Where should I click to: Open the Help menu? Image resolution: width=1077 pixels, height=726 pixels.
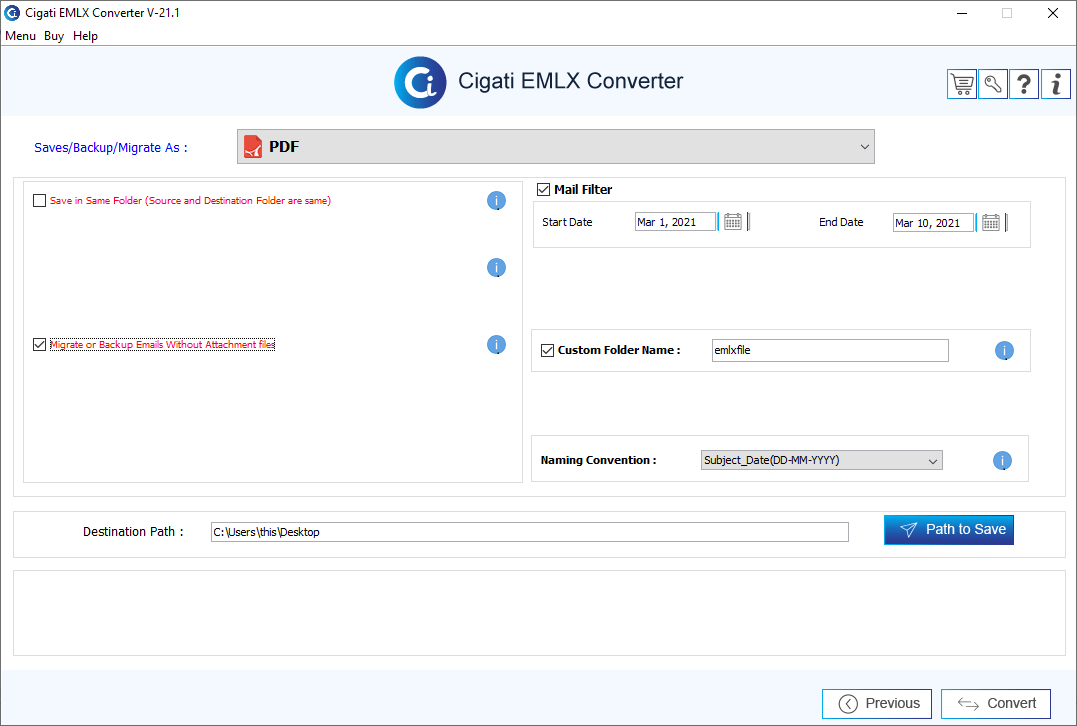coord(85,36)
